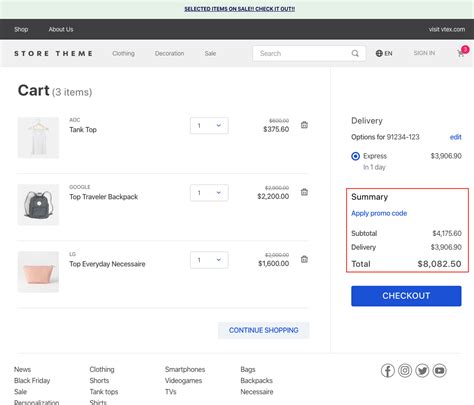The width and height of the screenshot is (474, 405).
Task: Open the EN language selector
Action: [384, 53]
